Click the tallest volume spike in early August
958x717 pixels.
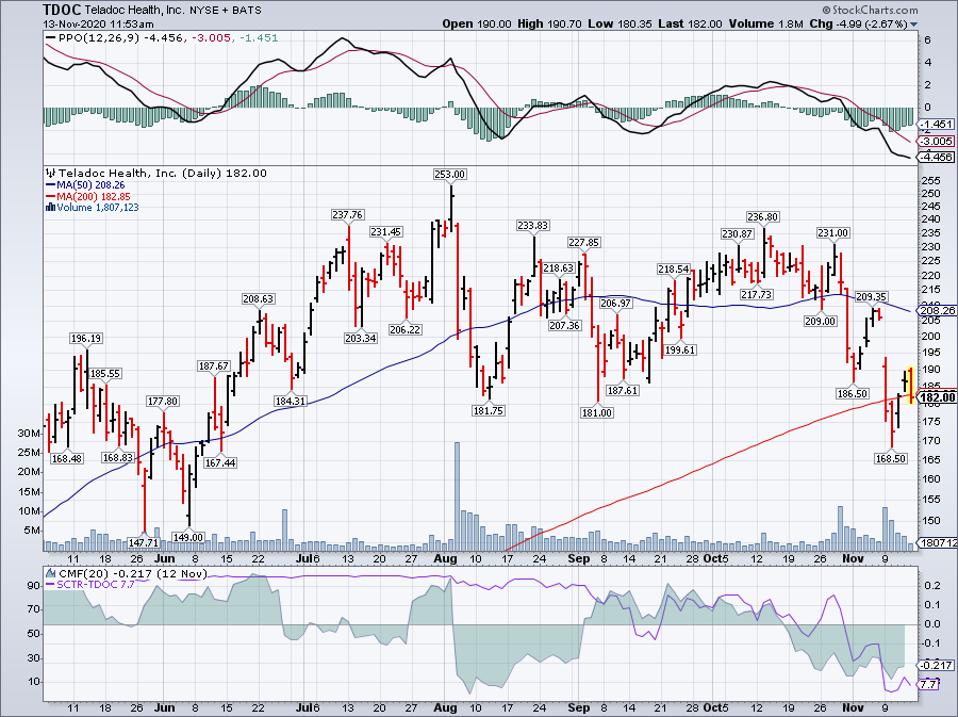tap(456, 497)
